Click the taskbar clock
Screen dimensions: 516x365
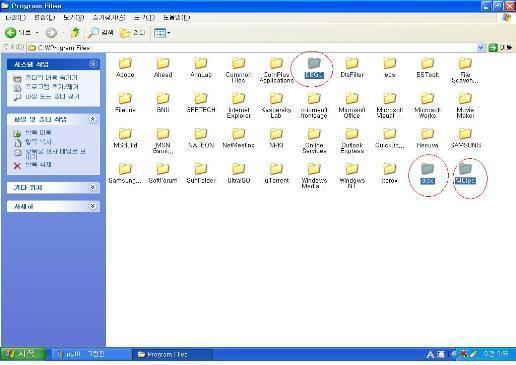pos(497,354)
